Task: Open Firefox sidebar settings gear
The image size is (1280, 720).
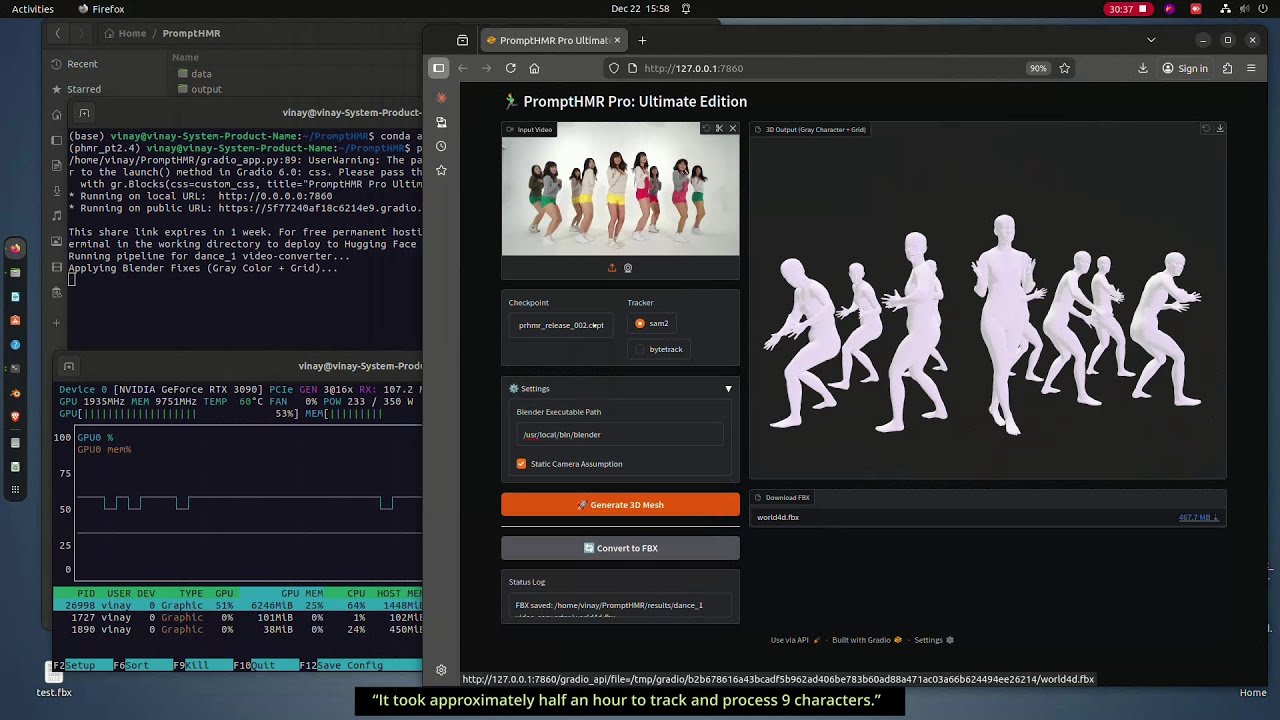Action: tap(441, 670)
